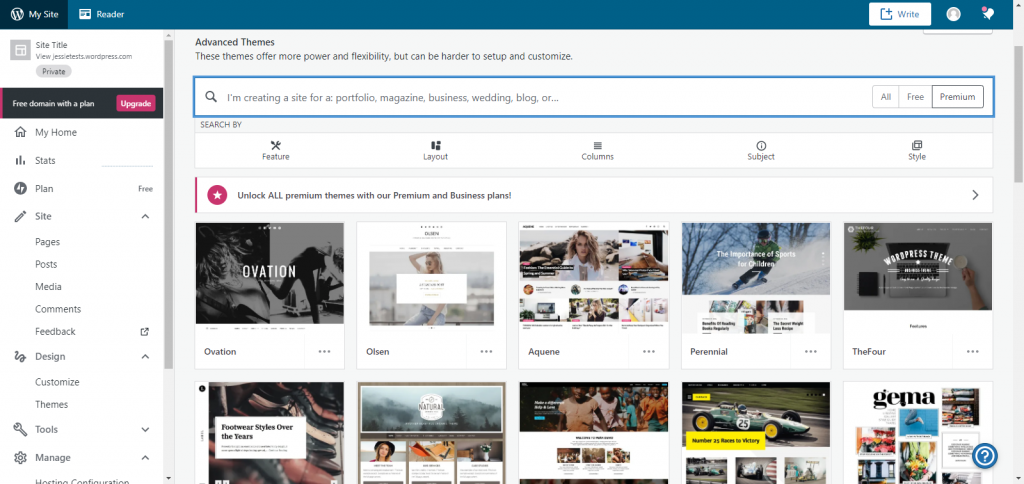This screenshot has height=484, width=1024.
Task: Click Unlock ALL premium themes banner text
Action: tap(374, 195)
